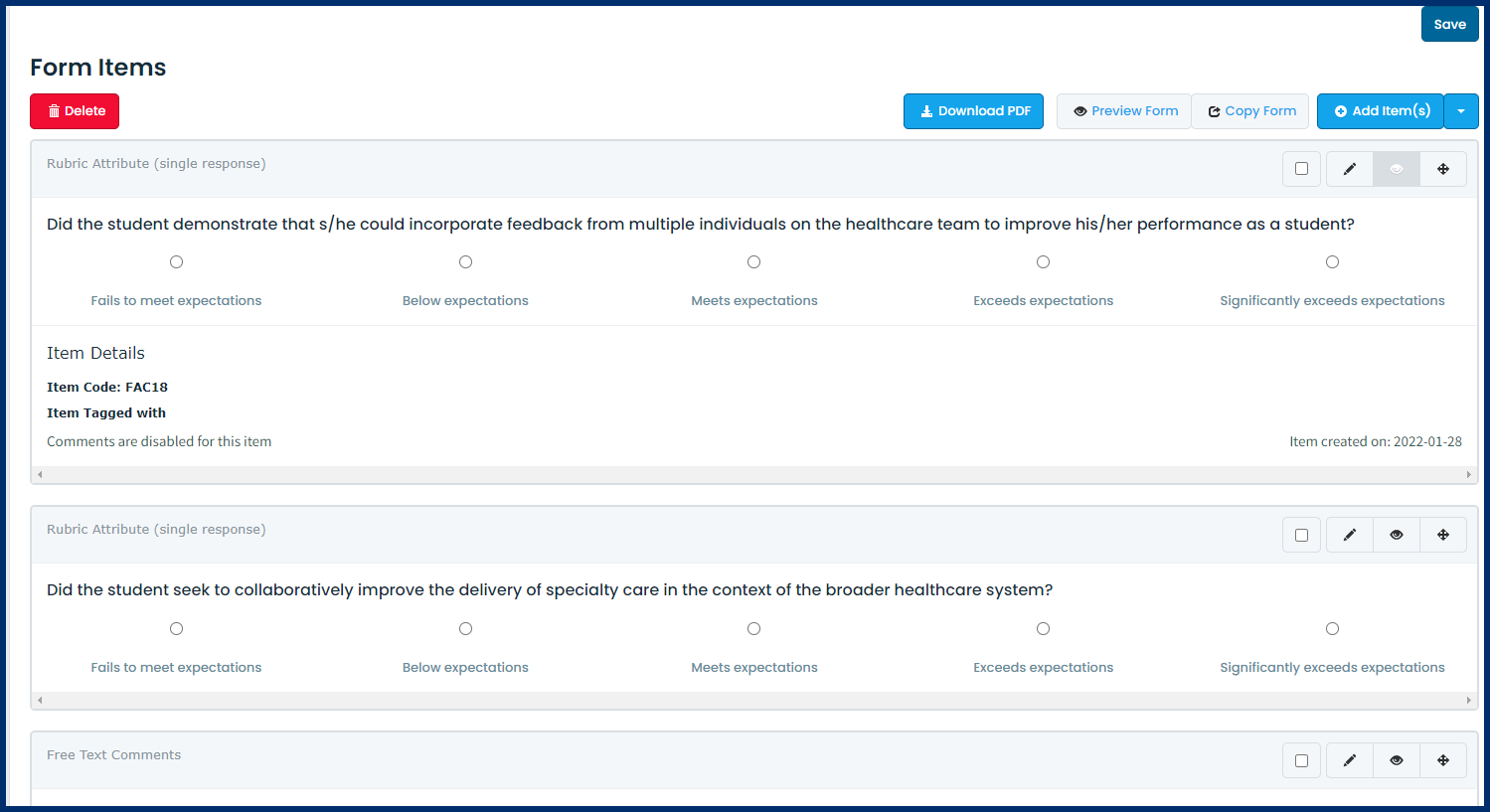
Task: Select 'Meets expectations' for incorporate feedback question
Action: point(754,262)
